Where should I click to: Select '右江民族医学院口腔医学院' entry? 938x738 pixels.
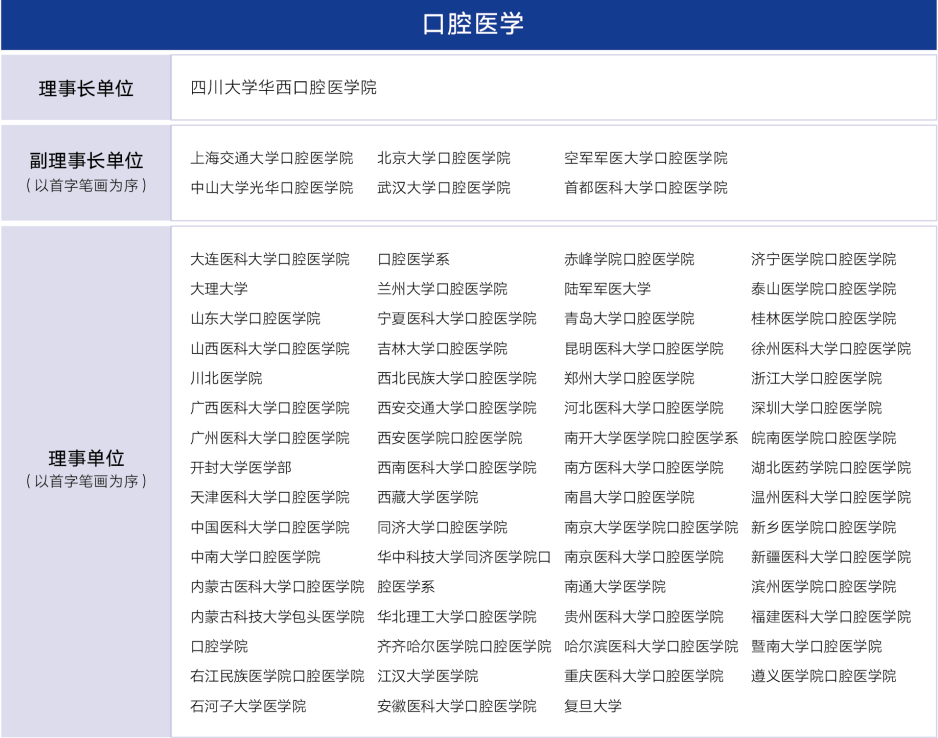click(278, 676)
